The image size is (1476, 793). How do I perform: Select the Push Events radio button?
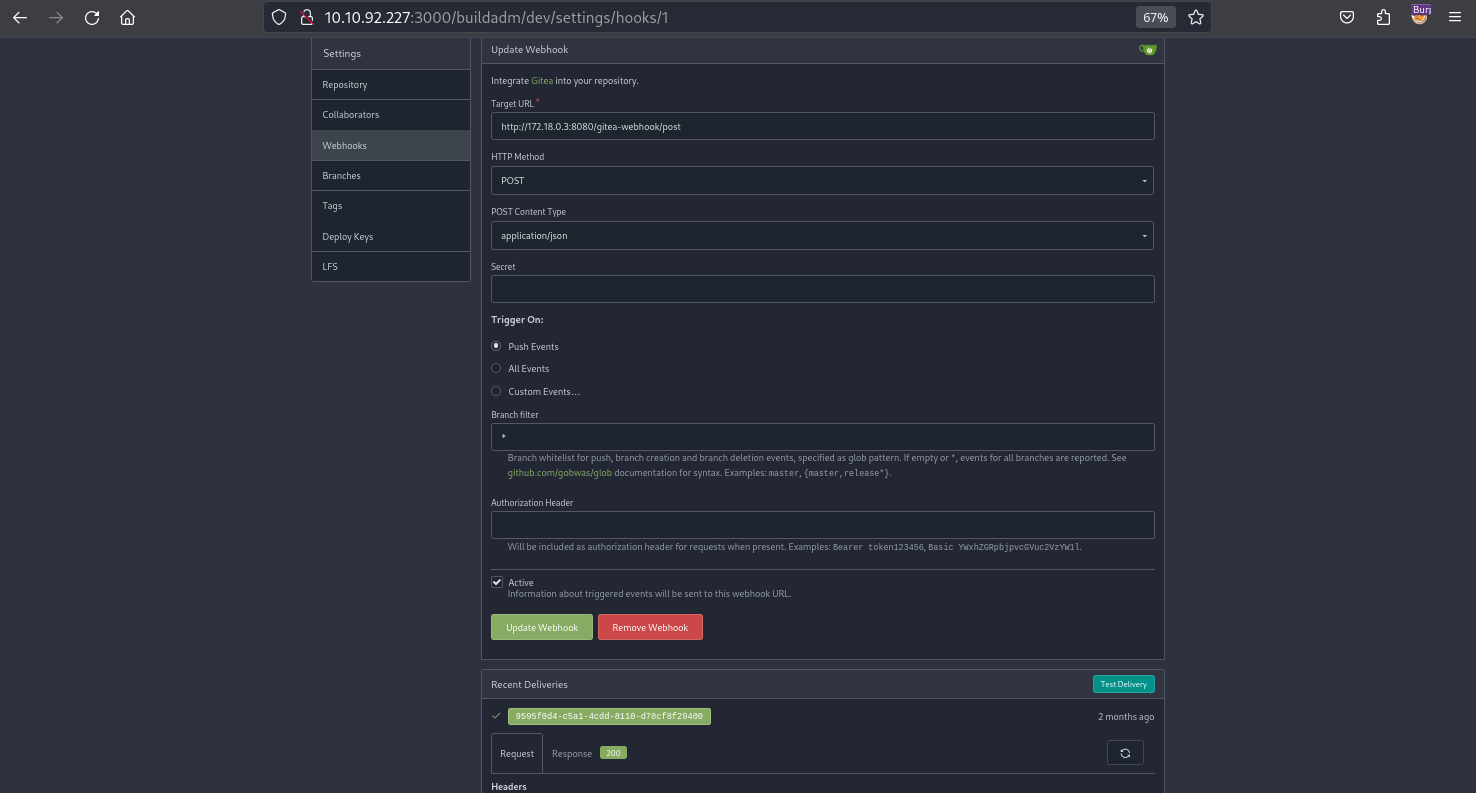(496, 346)
